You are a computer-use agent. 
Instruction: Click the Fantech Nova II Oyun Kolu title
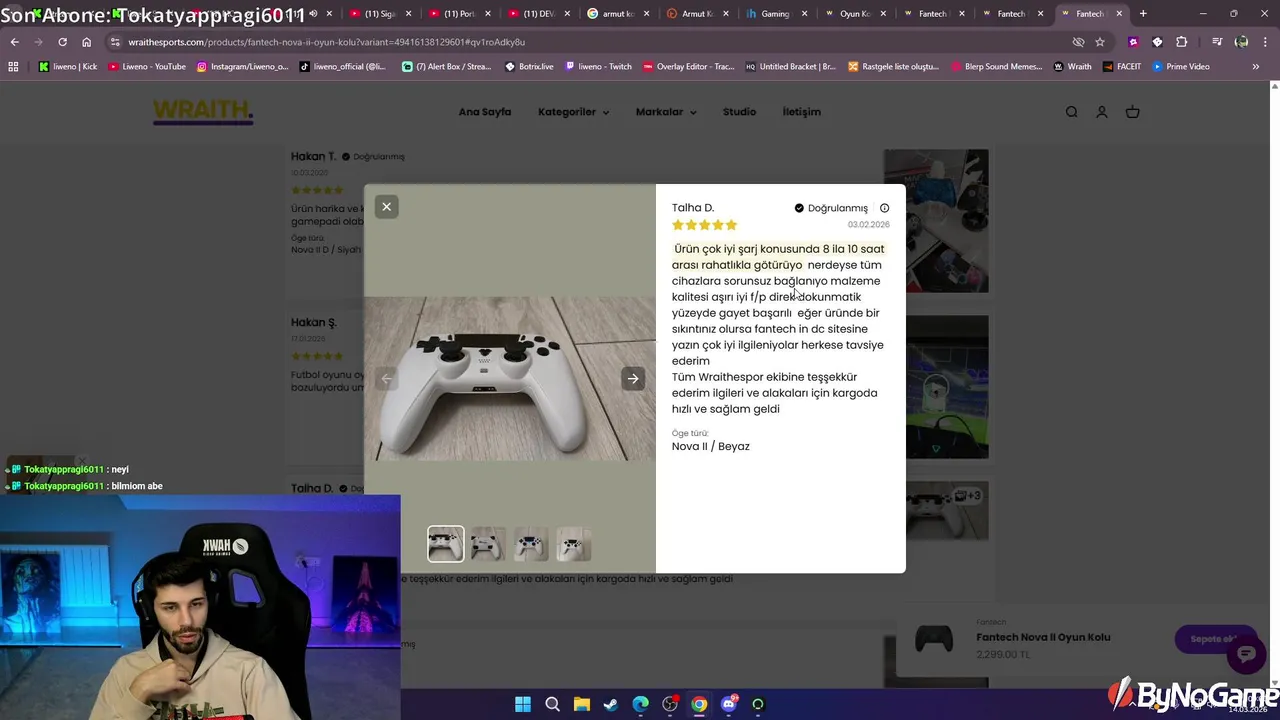click(1043, 637)
